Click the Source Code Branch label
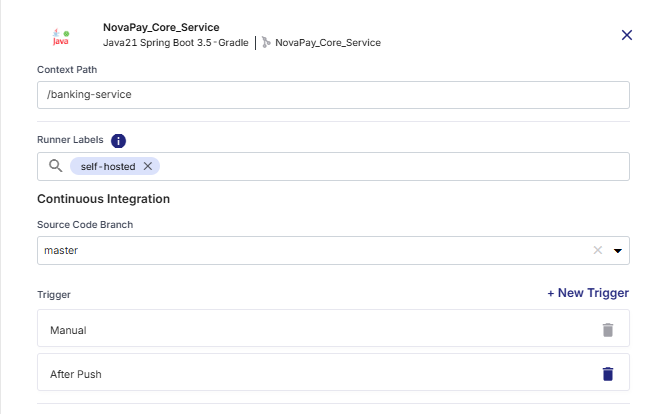Image resolution: width=670 pixels, height=414 pixels. pyautogui.click(x=85, y=225)
